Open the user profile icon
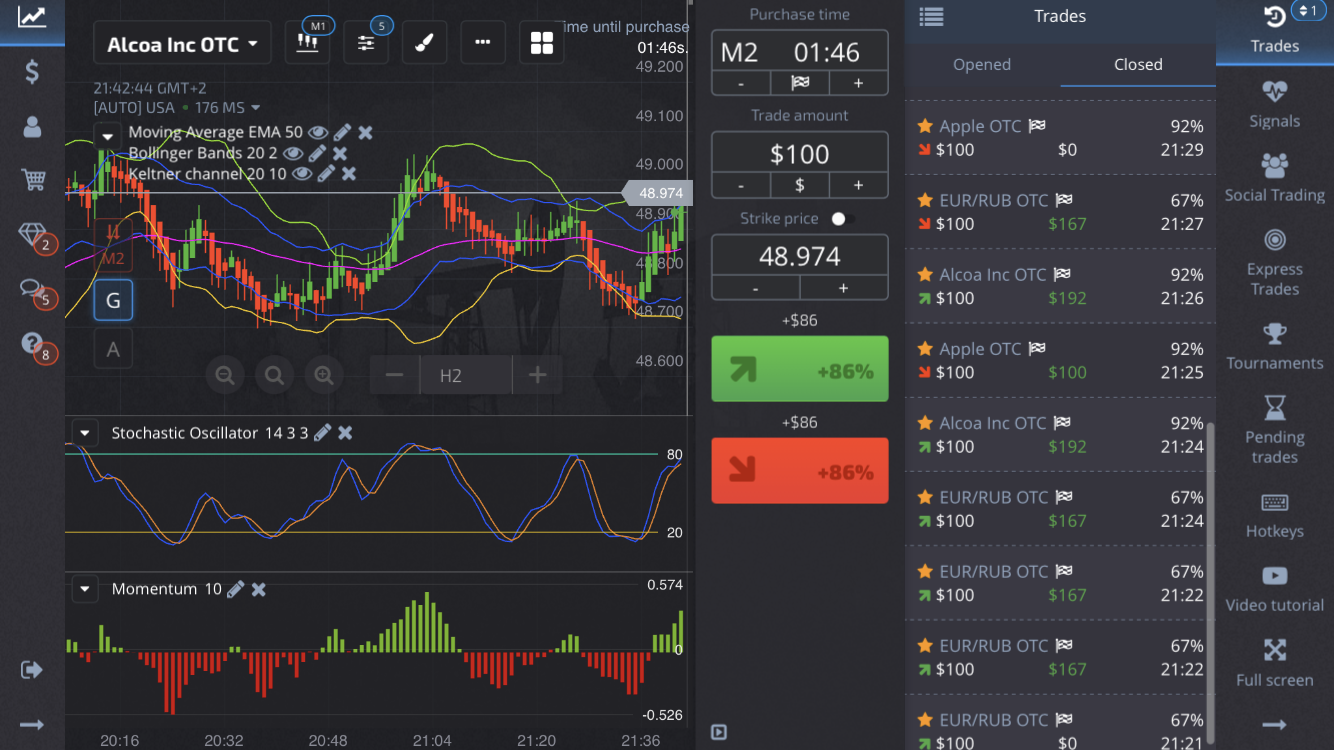This screenshot has height=750, width=1334. pos(32,126)
